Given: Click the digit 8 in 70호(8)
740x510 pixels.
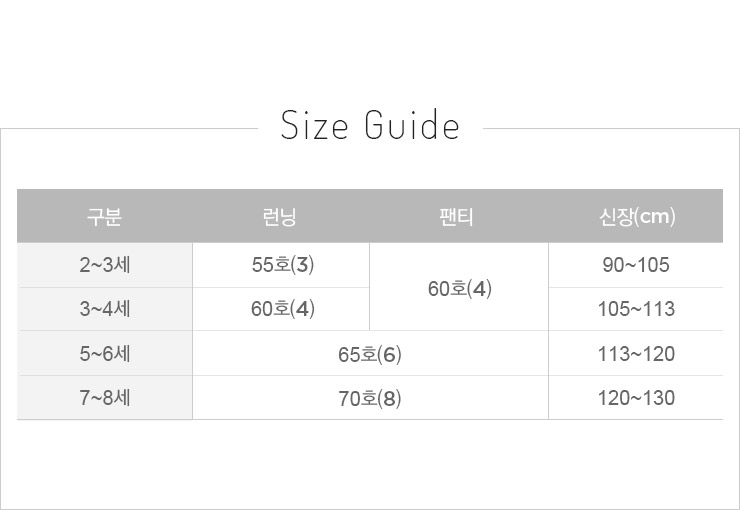Looking at the screenshot, I should (389, 399).
